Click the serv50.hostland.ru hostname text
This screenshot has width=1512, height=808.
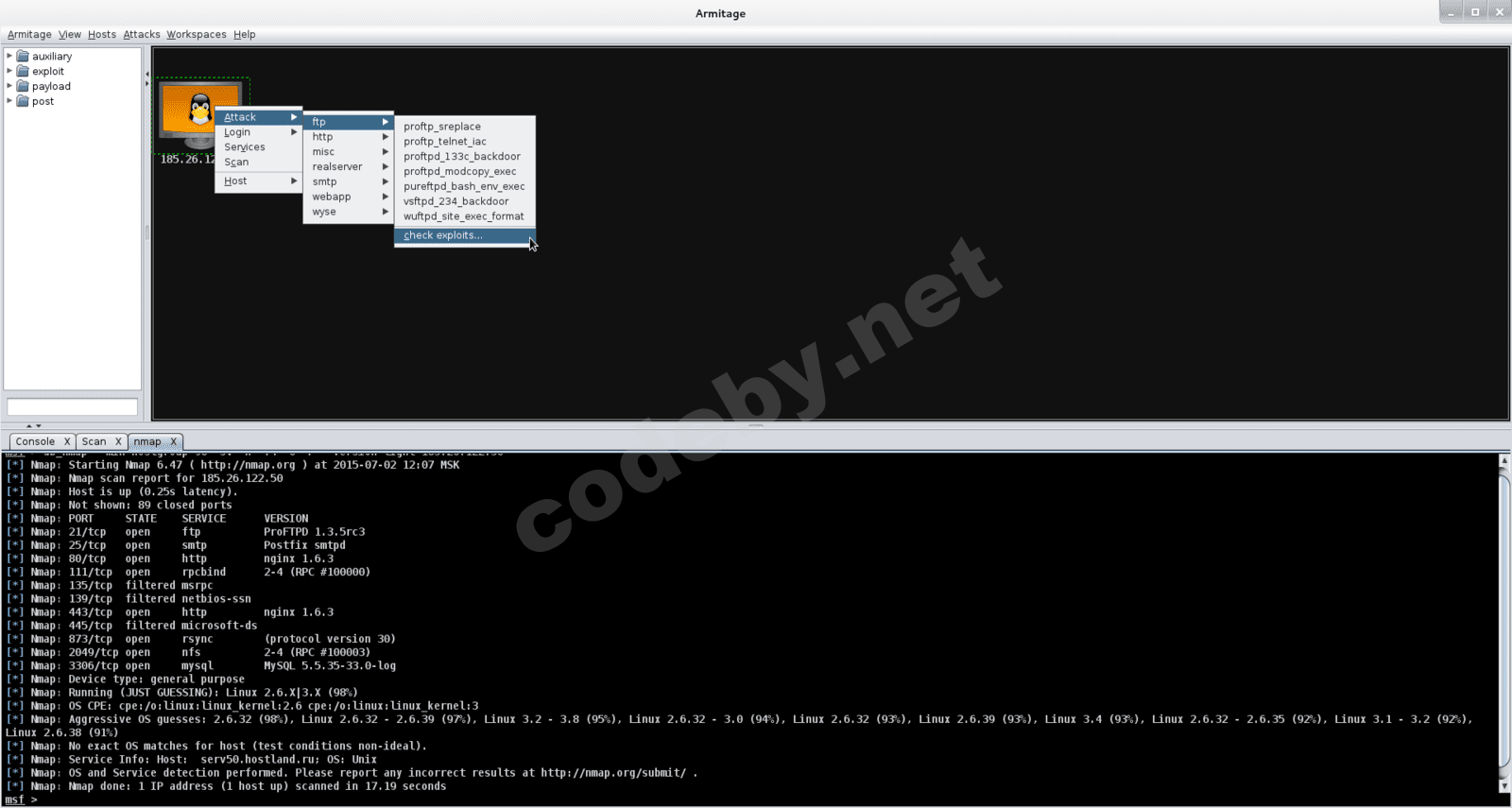click(258, 760)
